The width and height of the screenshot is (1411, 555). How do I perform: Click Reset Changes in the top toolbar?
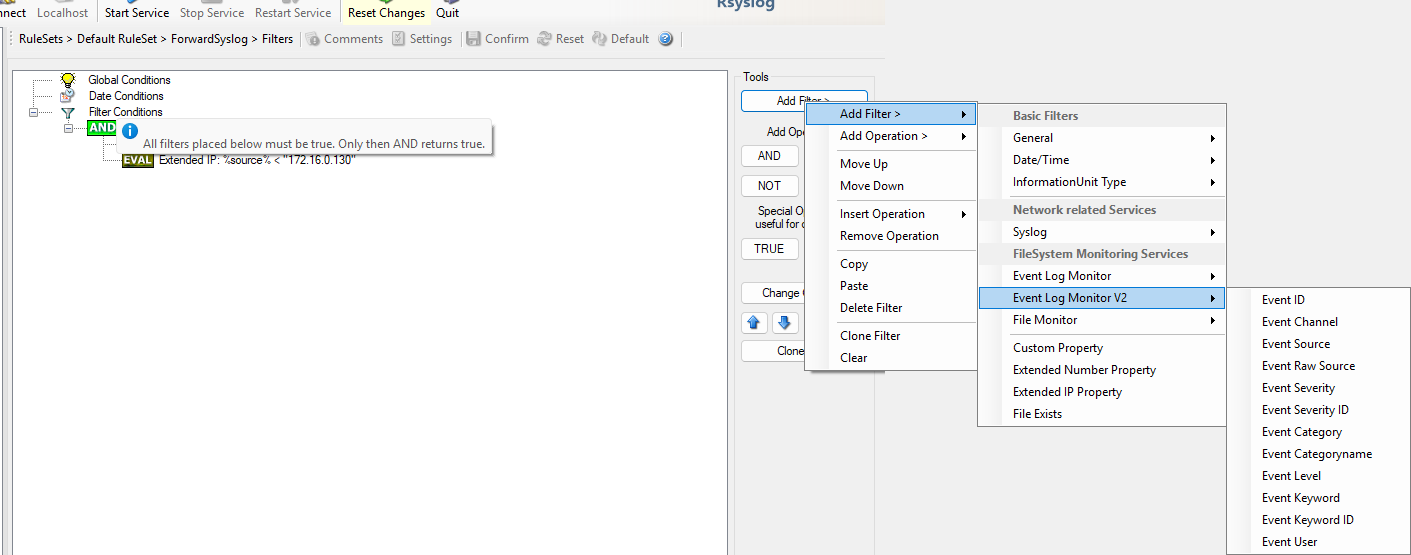pos(386,13)
